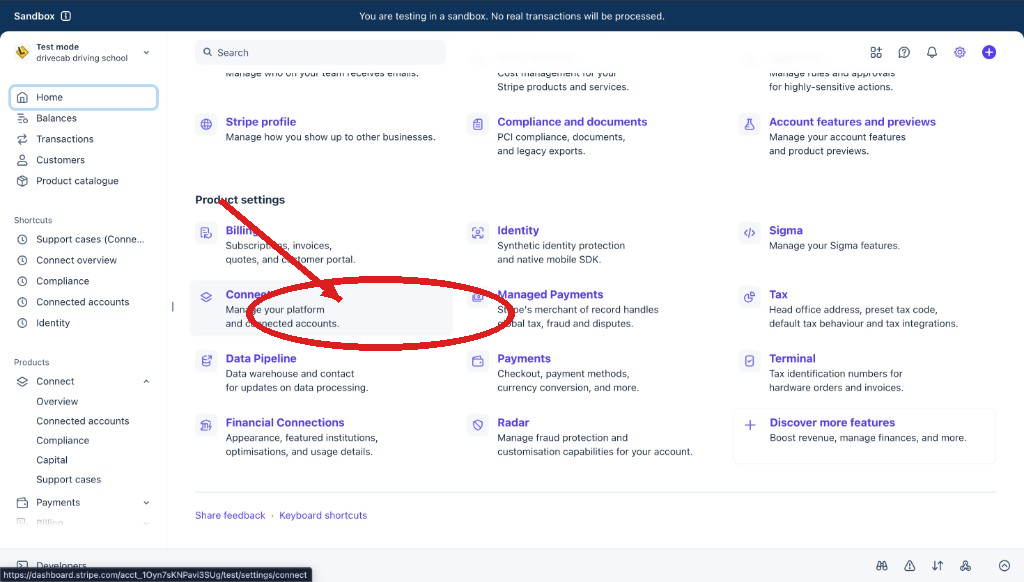Open Financial Connections settings link
1024x582 pixels.
point(285,422)
